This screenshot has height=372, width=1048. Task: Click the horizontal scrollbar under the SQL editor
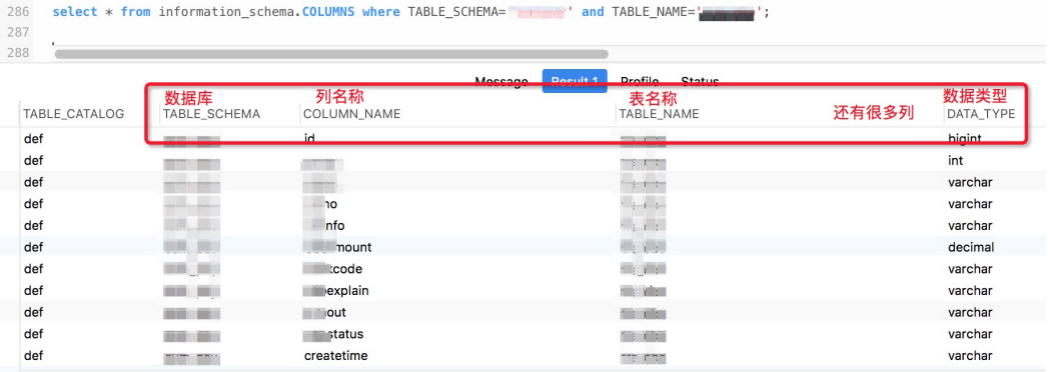pos(332,54)
